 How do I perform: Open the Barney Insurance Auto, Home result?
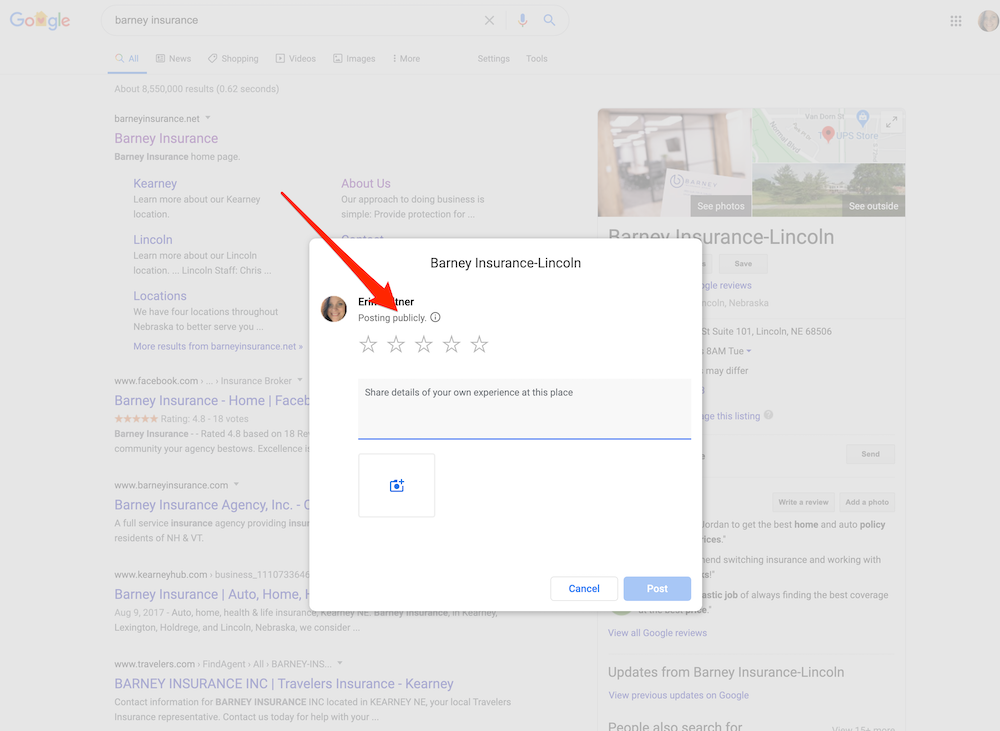click(x=212, y=594)
